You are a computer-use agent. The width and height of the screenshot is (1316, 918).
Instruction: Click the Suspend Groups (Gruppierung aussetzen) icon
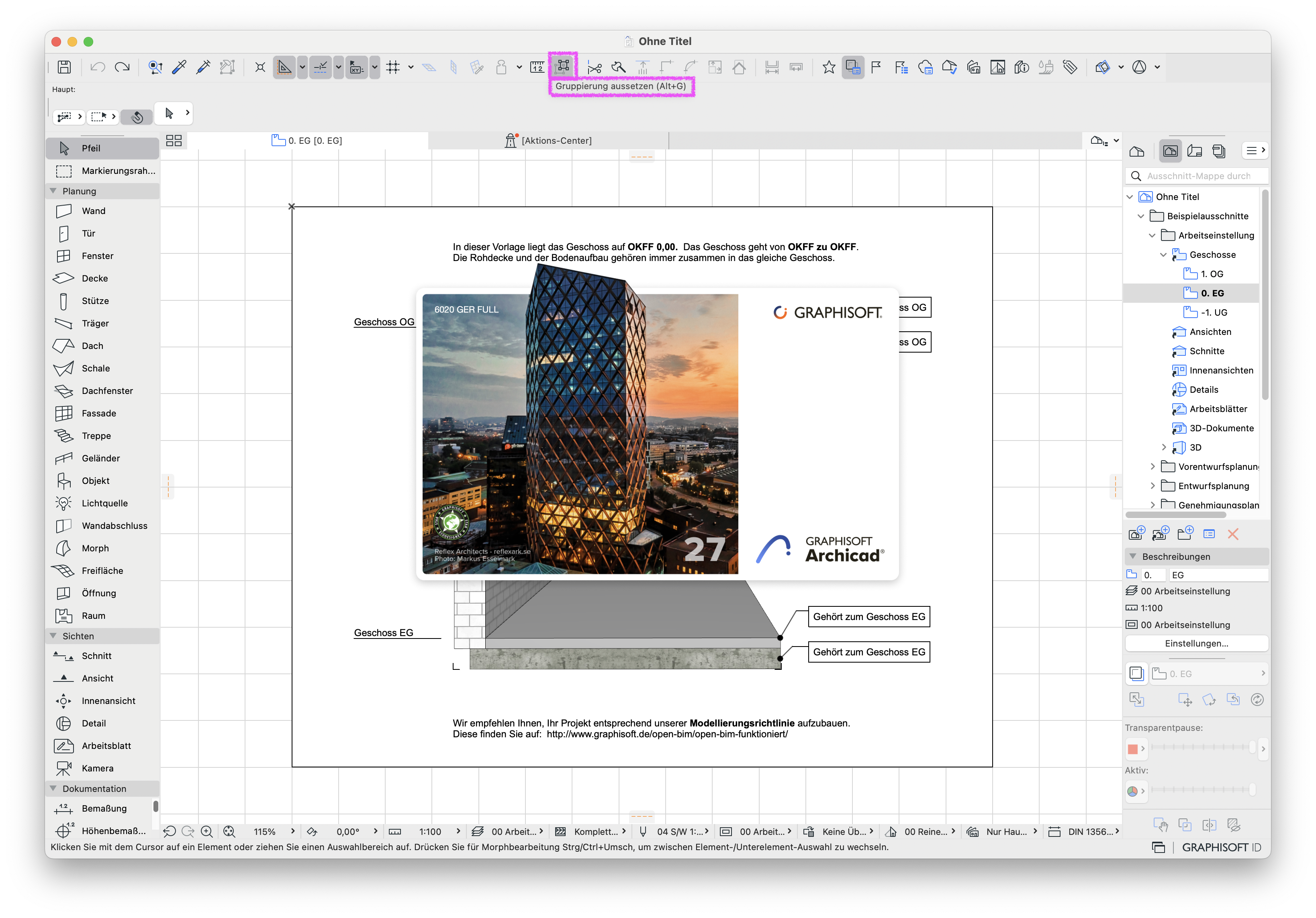[x=563, y=67]
